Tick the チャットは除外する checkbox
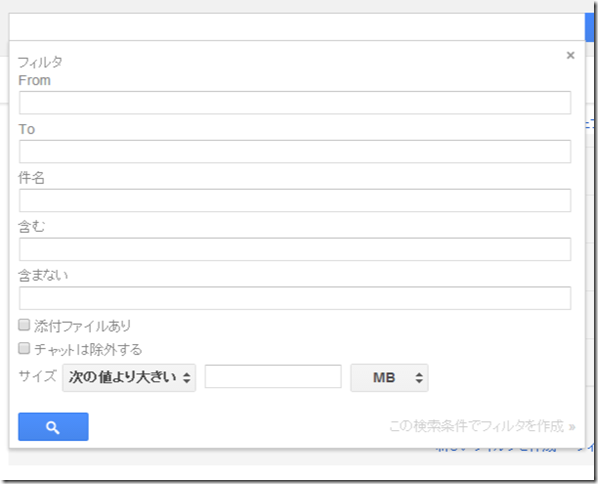598x484 pixels. tap(24, 348)
